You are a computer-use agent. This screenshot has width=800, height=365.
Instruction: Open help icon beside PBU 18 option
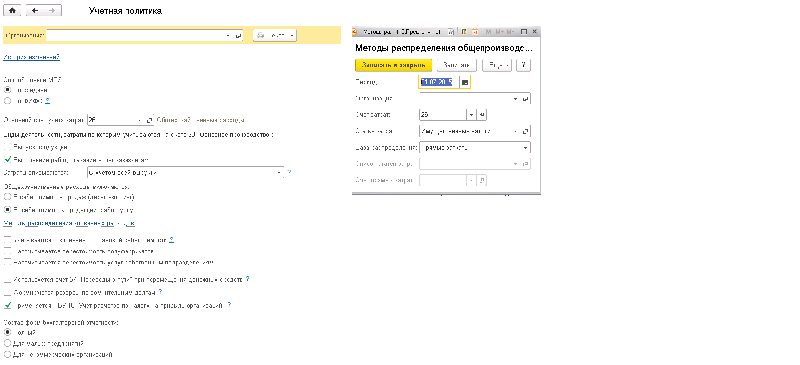coord(229,305)
